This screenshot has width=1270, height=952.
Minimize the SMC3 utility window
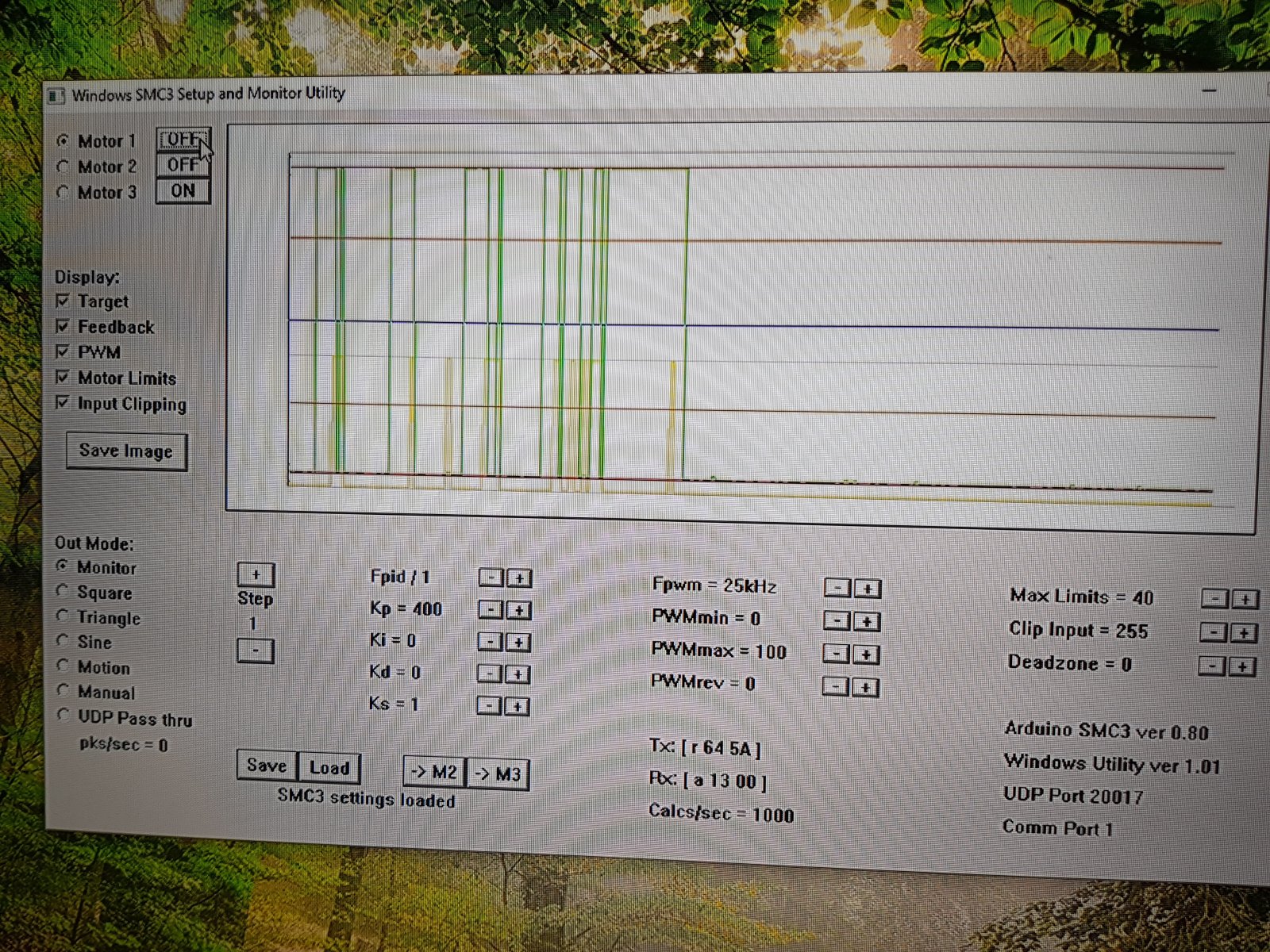(x=1210, y=90)
